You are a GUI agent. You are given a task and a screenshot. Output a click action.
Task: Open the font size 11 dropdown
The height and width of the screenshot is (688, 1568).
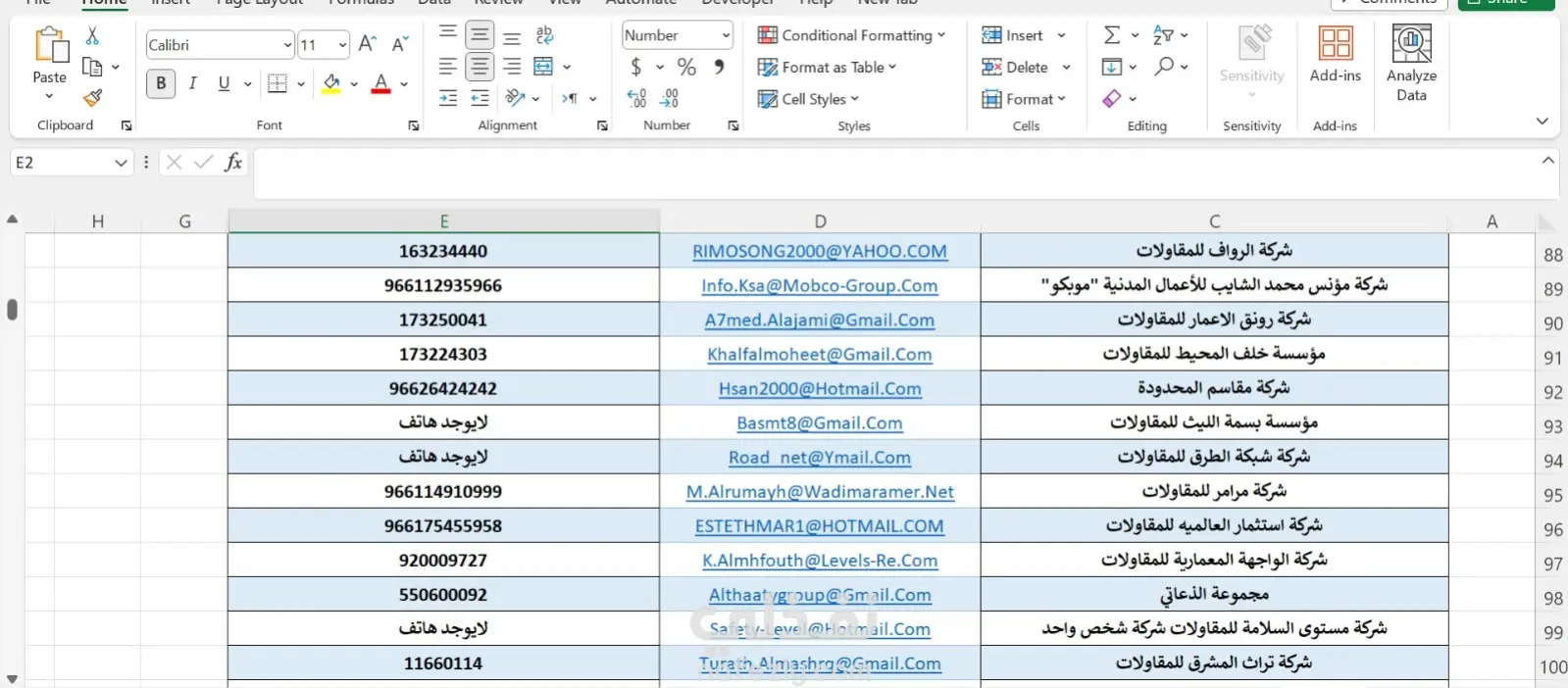342,45
